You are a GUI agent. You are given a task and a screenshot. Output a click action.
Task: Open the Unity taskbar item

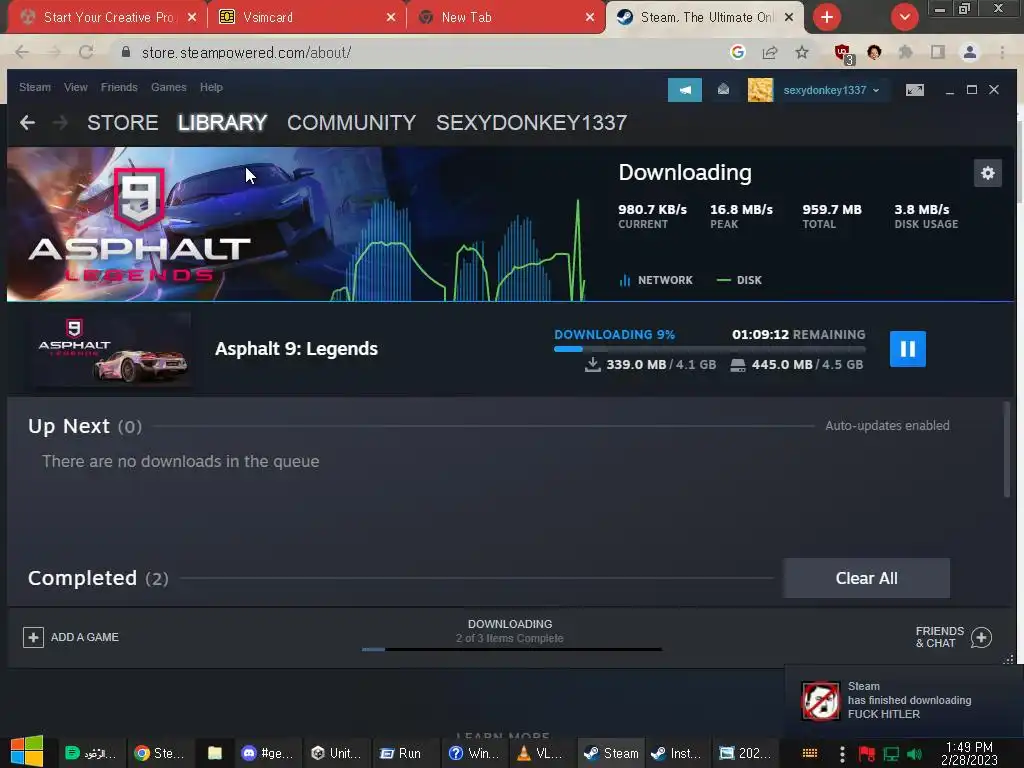(x=336, y=753)
